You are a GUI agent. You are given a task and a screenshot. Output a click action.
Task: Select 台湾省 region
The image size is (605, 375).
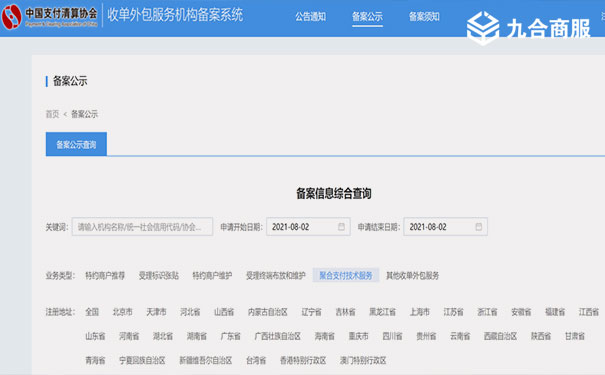[256, 360]
